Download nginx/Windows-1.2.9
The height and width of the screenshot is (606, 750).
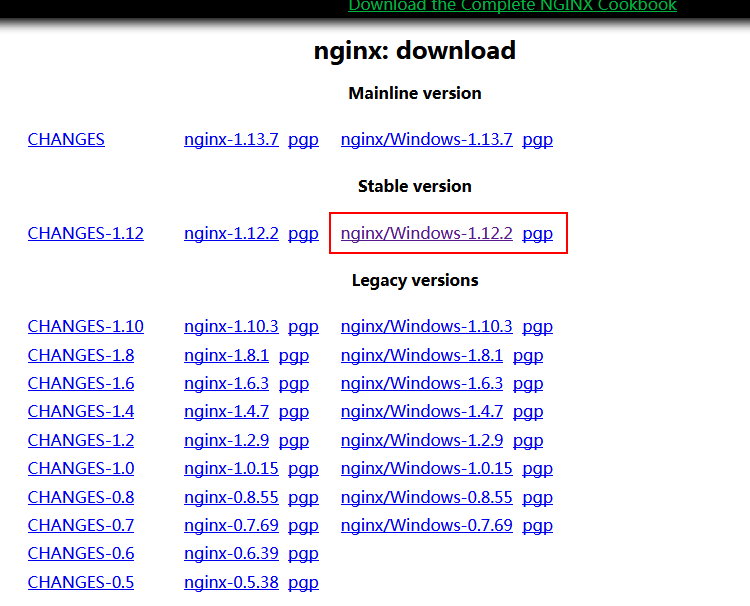[x=422, y=441]
